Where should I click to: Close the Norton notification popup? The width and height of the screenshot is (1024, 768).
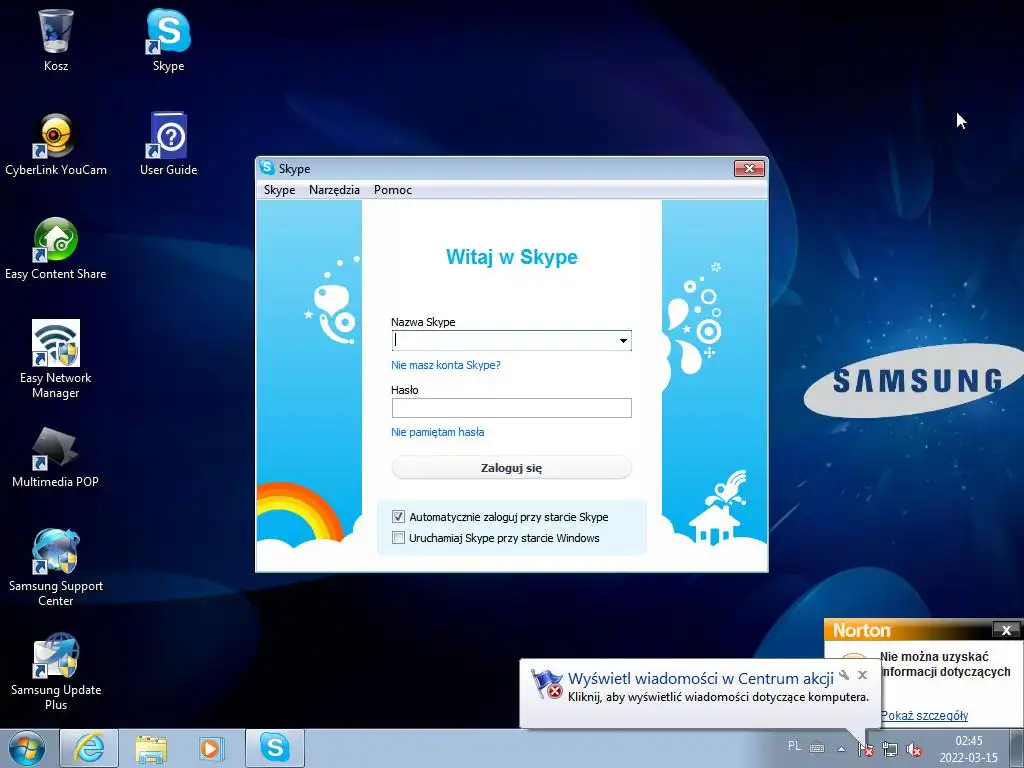tap(1006, 630)
